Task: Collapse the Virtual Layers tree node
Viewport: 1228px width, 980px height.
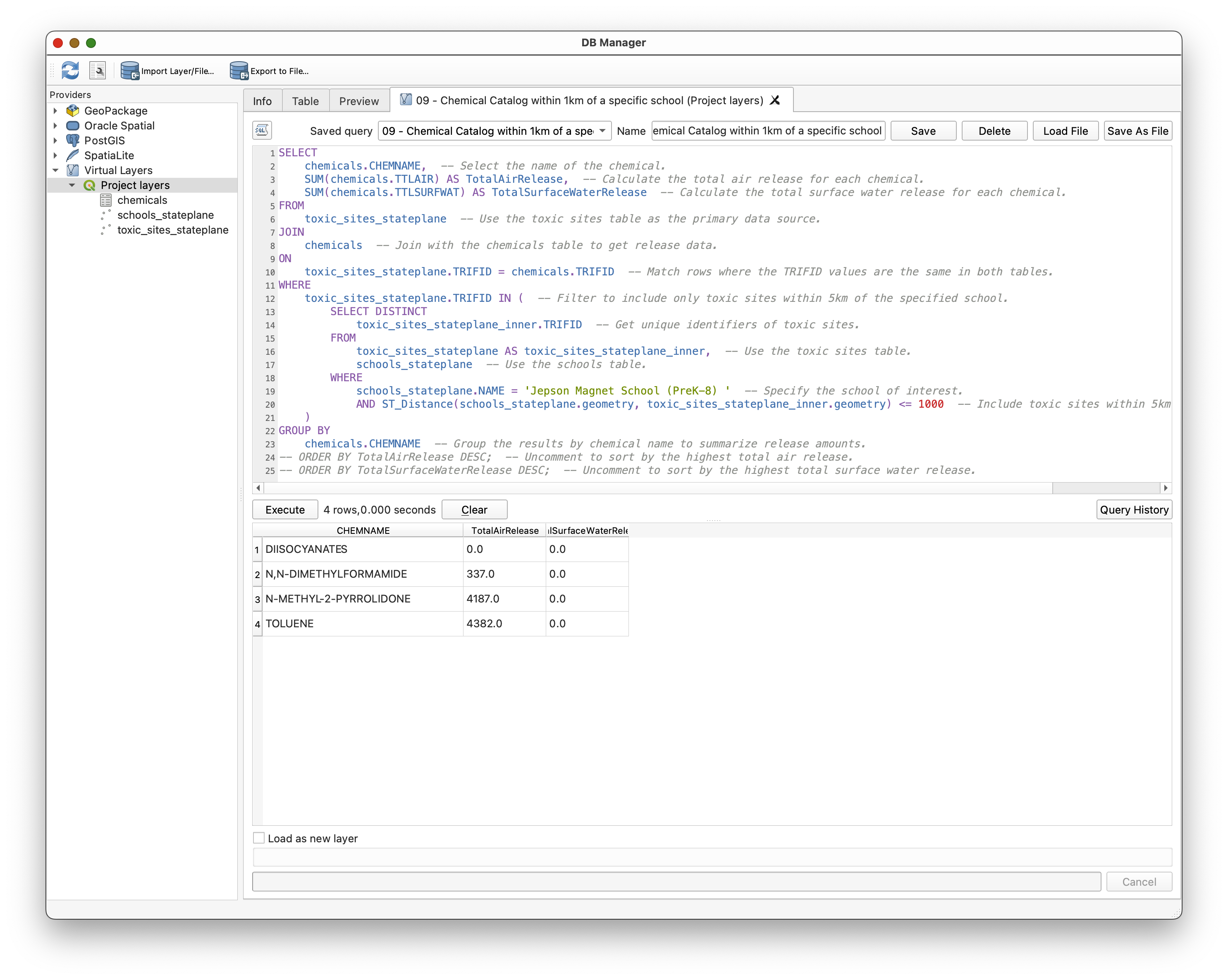Action: [x=55, y=170]
